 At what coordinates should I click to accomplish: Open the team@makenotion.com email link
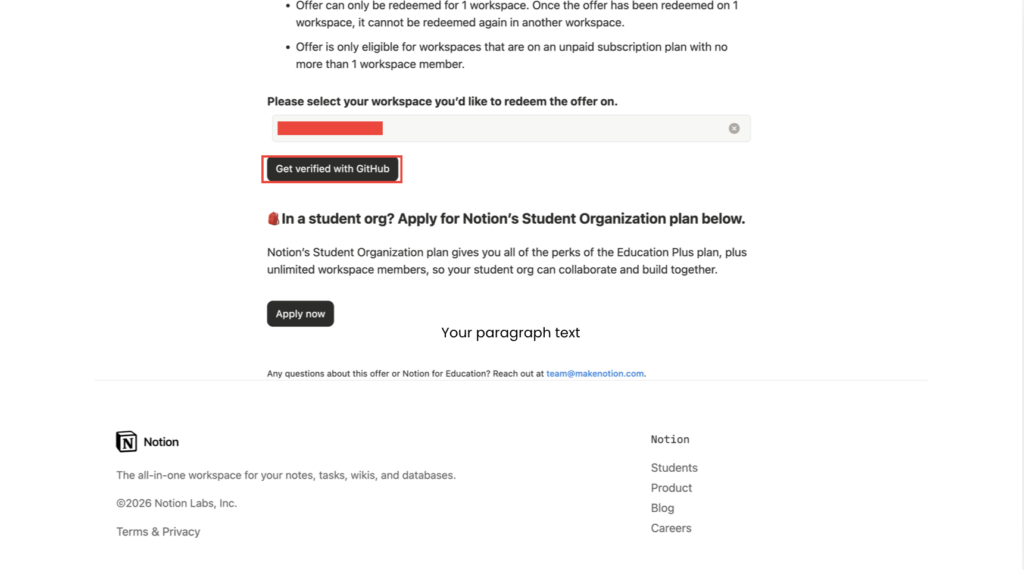(x=595, y=374)
